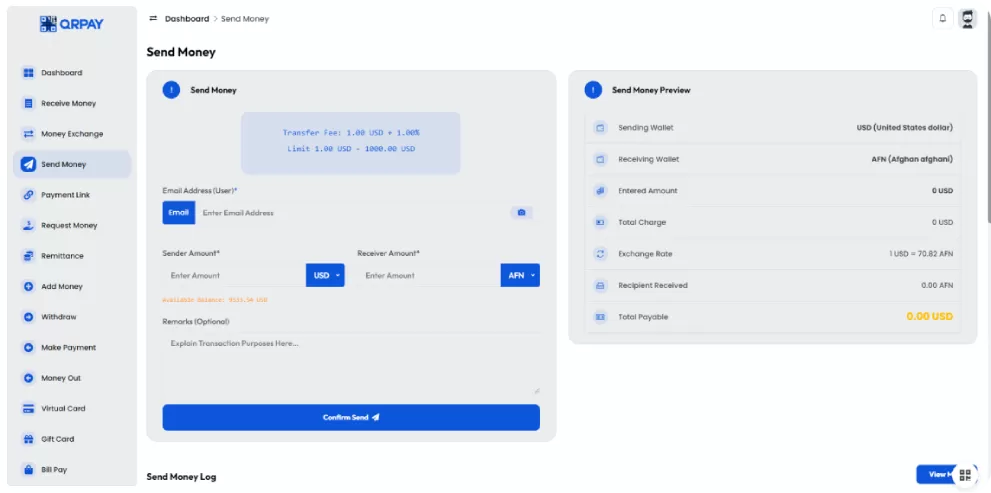Click the floating QR code icon
Viewport: 991px width, 493px height.
(964, 475)
